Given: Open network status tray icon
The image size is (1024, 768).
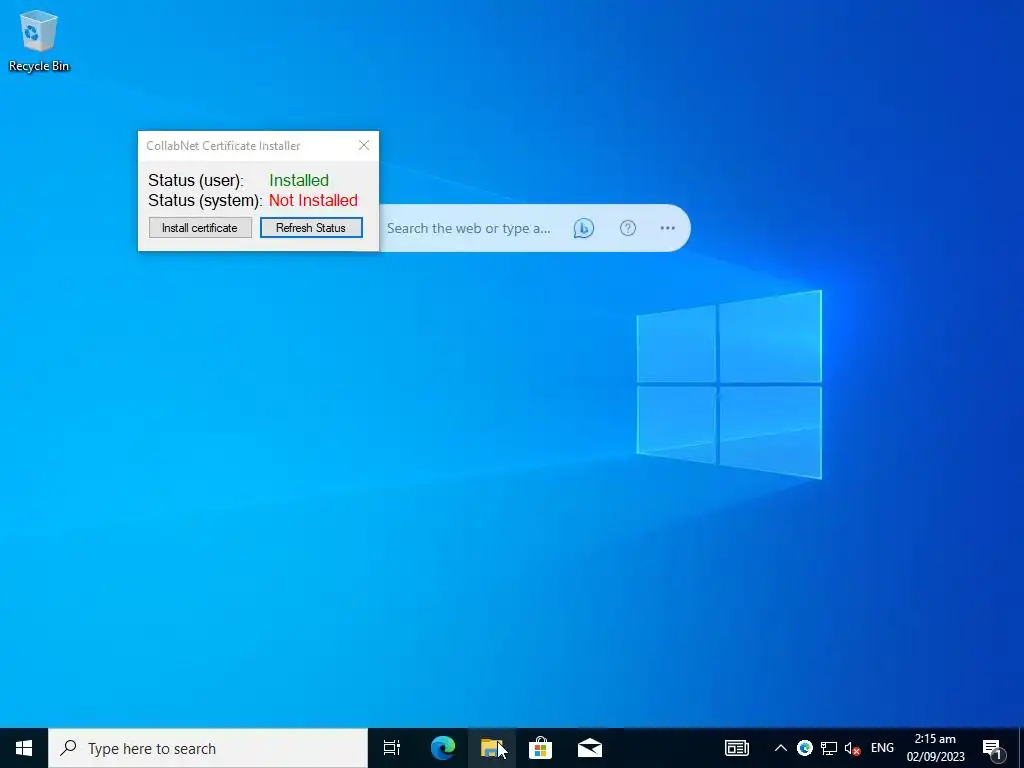Looking at the screenshot, I should click(829, 748).
